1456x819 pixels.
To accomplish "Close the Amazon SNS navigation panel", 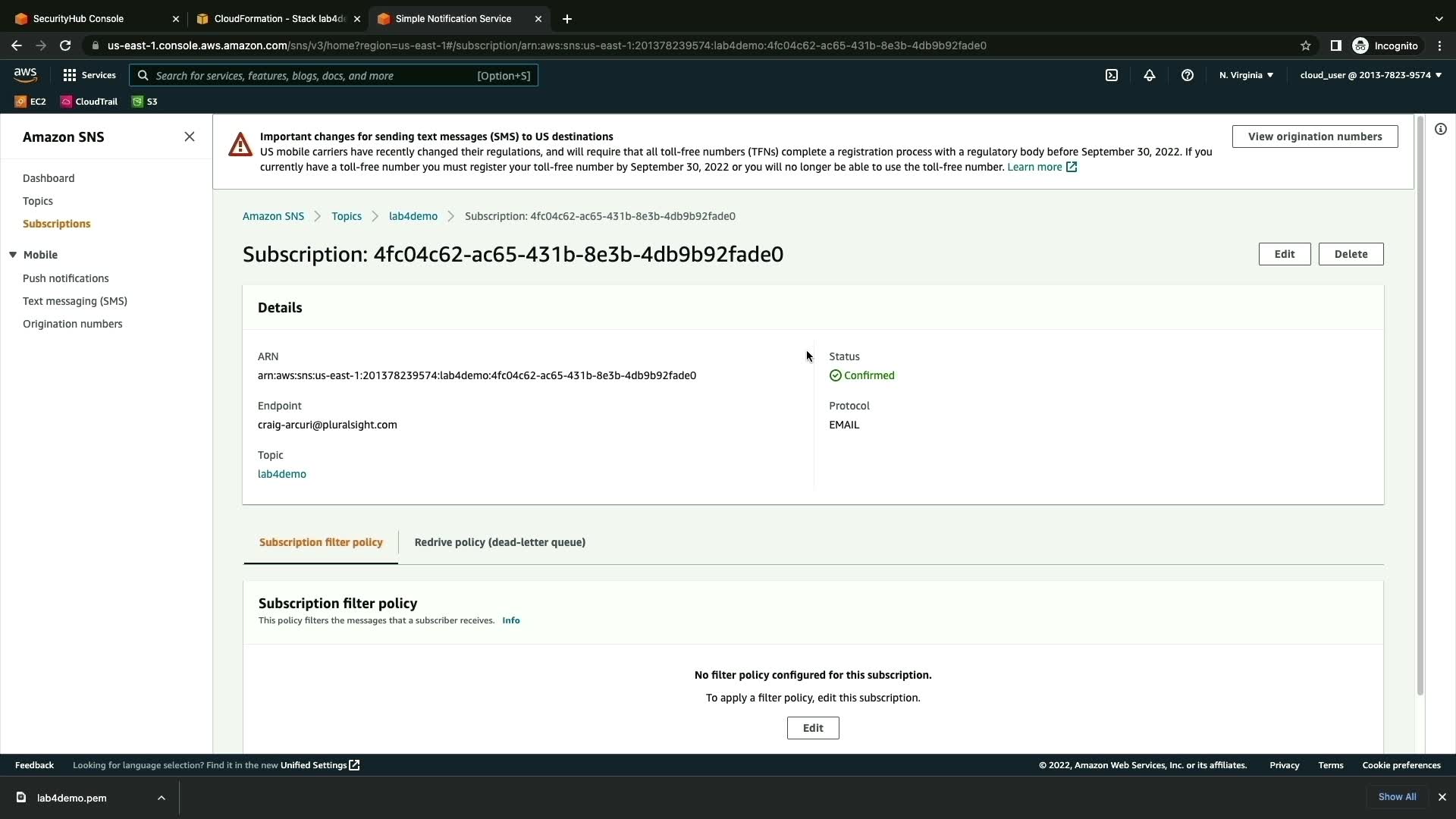I will (x=190, y=136).
